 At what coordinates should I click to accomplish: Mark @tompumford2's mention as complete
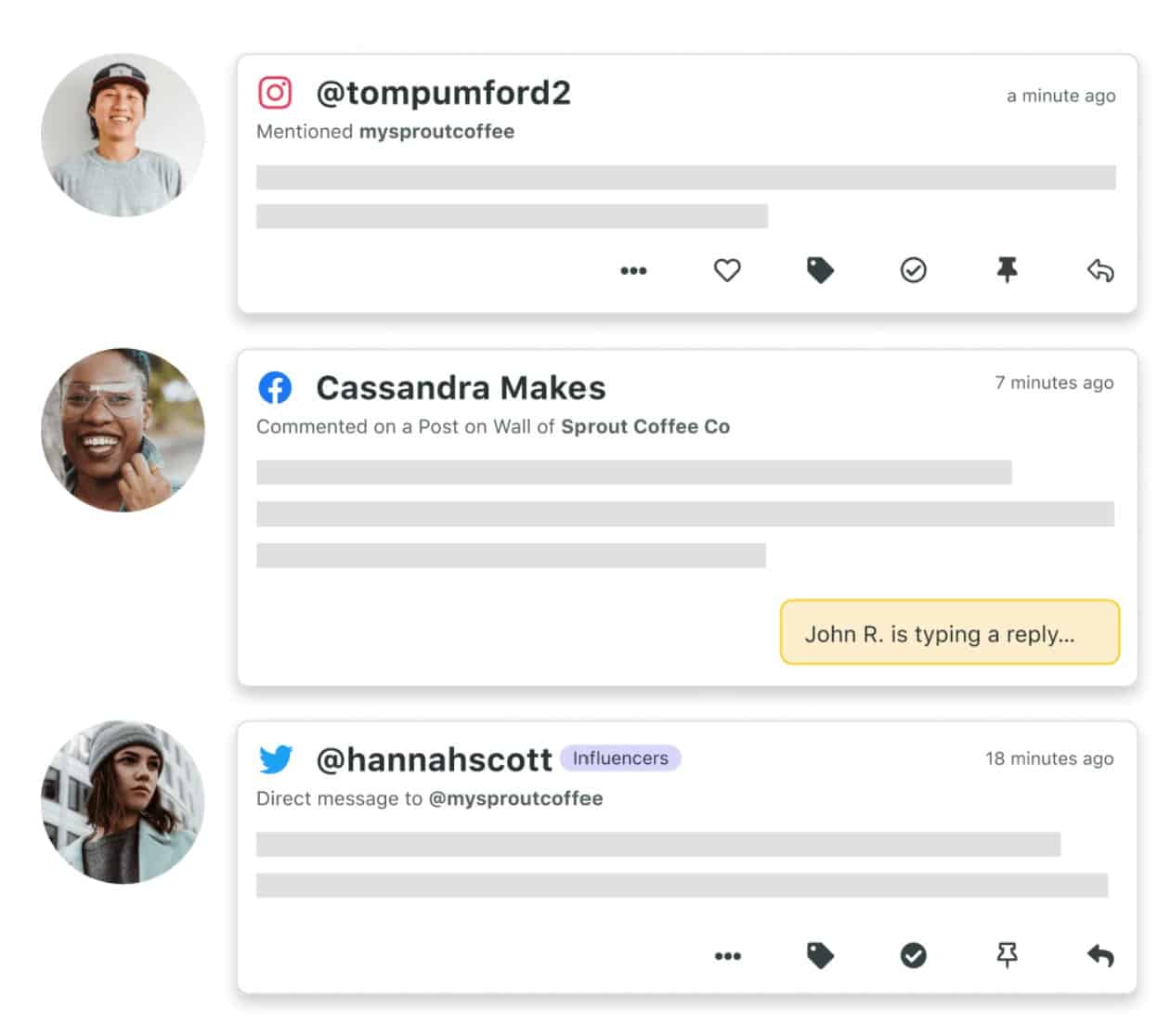click(x=914, y=270)
